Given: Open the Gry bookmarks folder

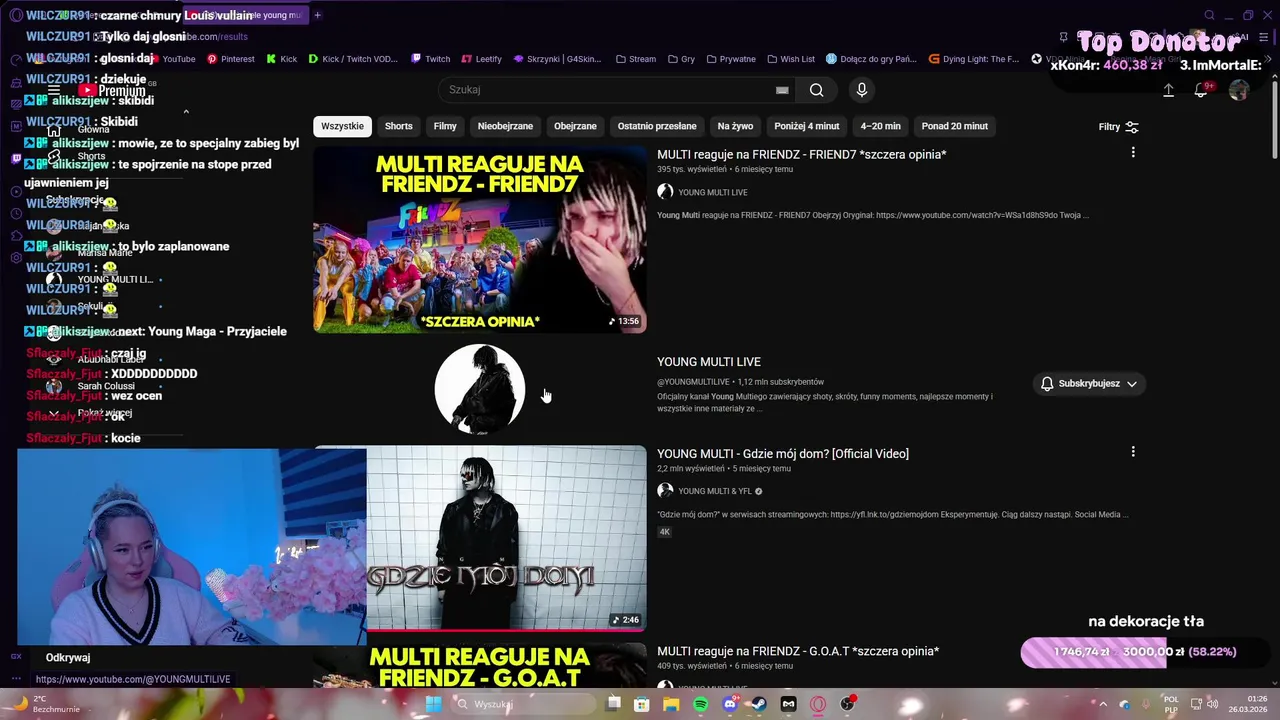Looking at the screenshot, I should click(x=680, y=59).
